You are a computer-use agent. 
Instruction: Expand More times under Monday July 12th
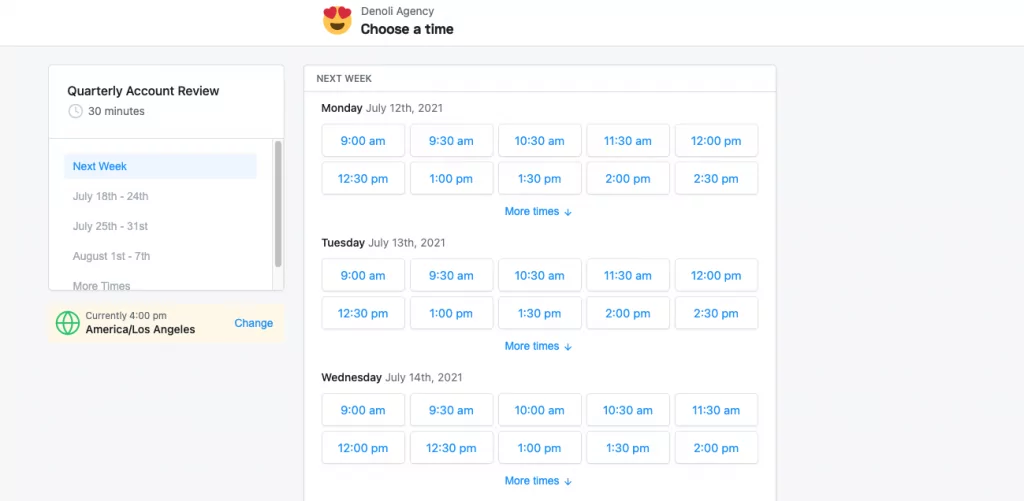click(538, 211)
